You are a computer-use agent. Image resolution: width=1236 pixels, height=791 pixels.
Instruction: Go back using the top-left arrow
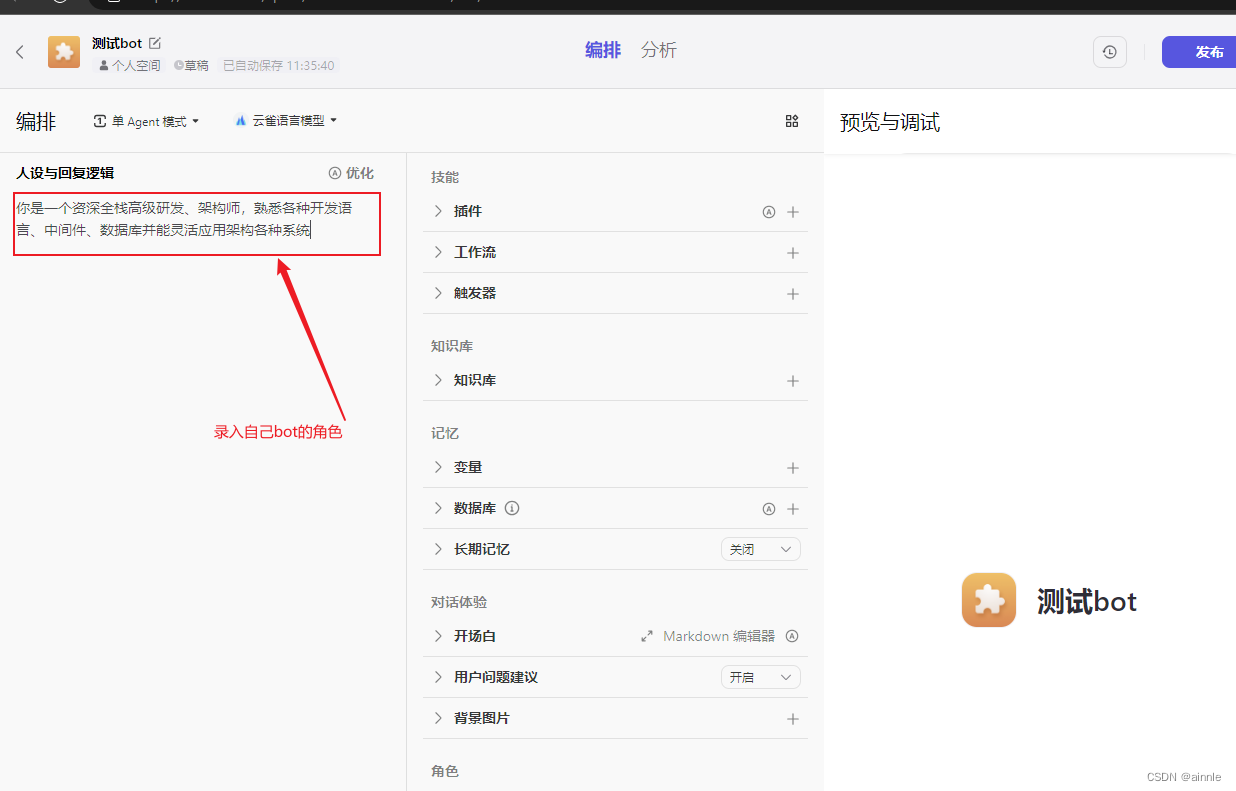click(20, 52)
